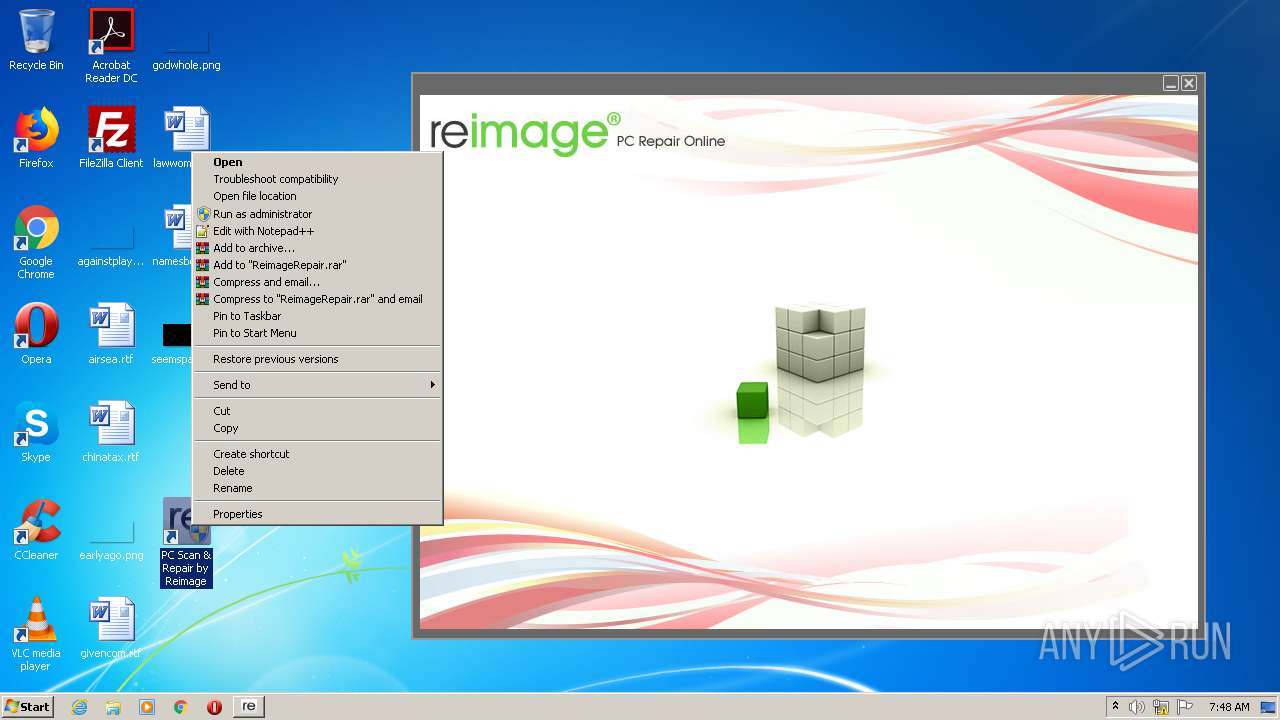Open Windows Media Player taskbar icon

[x=147, y=707]
